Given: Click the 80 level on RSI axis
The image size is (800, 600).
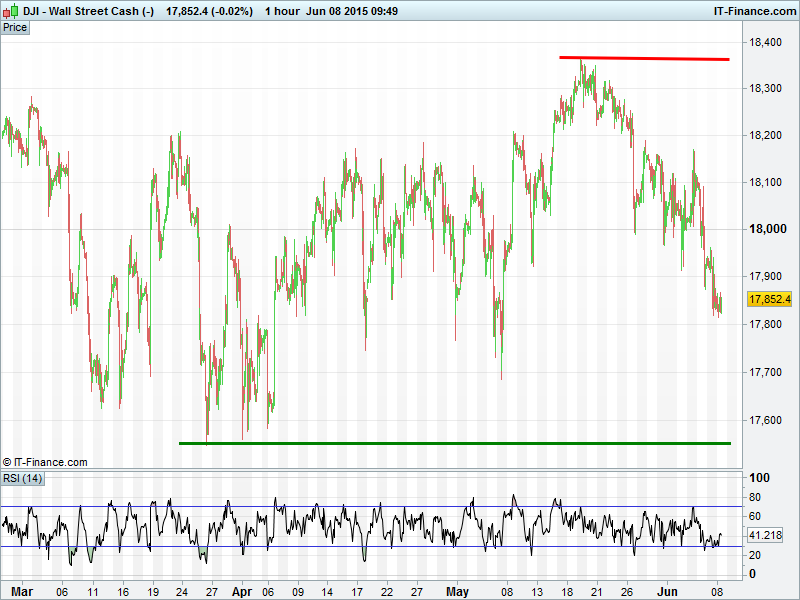Looking at the screenshot, I should (756, 497).
